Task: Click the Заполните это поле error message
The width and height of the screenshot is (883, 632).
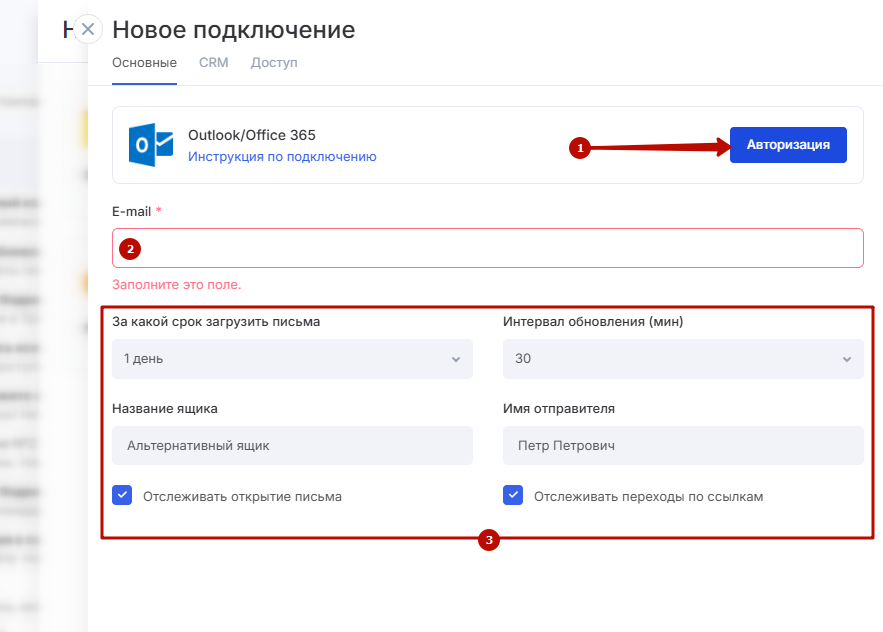Action: (177, 285)
